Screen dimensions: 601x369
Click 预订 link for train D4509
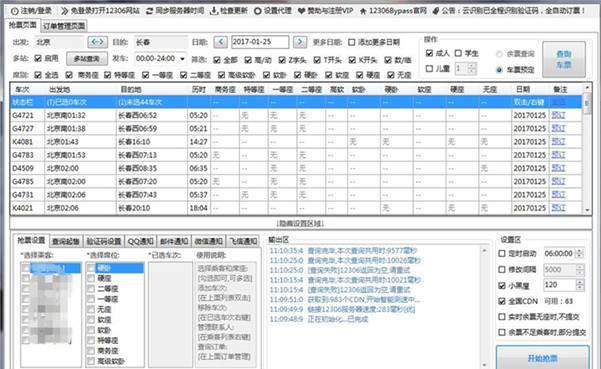pyautogui.click(x=558, y=168)
